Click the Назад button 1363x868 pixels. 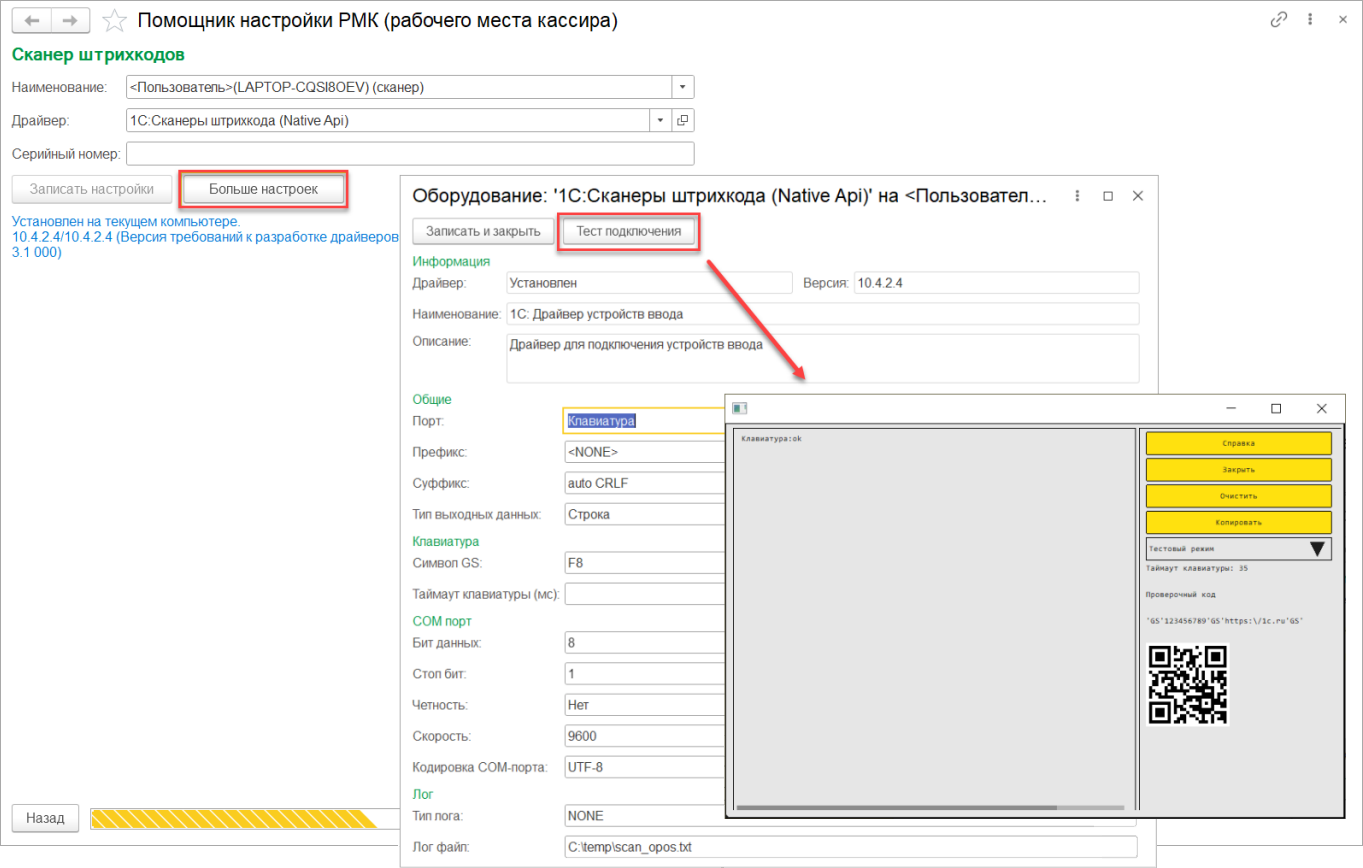45,818
